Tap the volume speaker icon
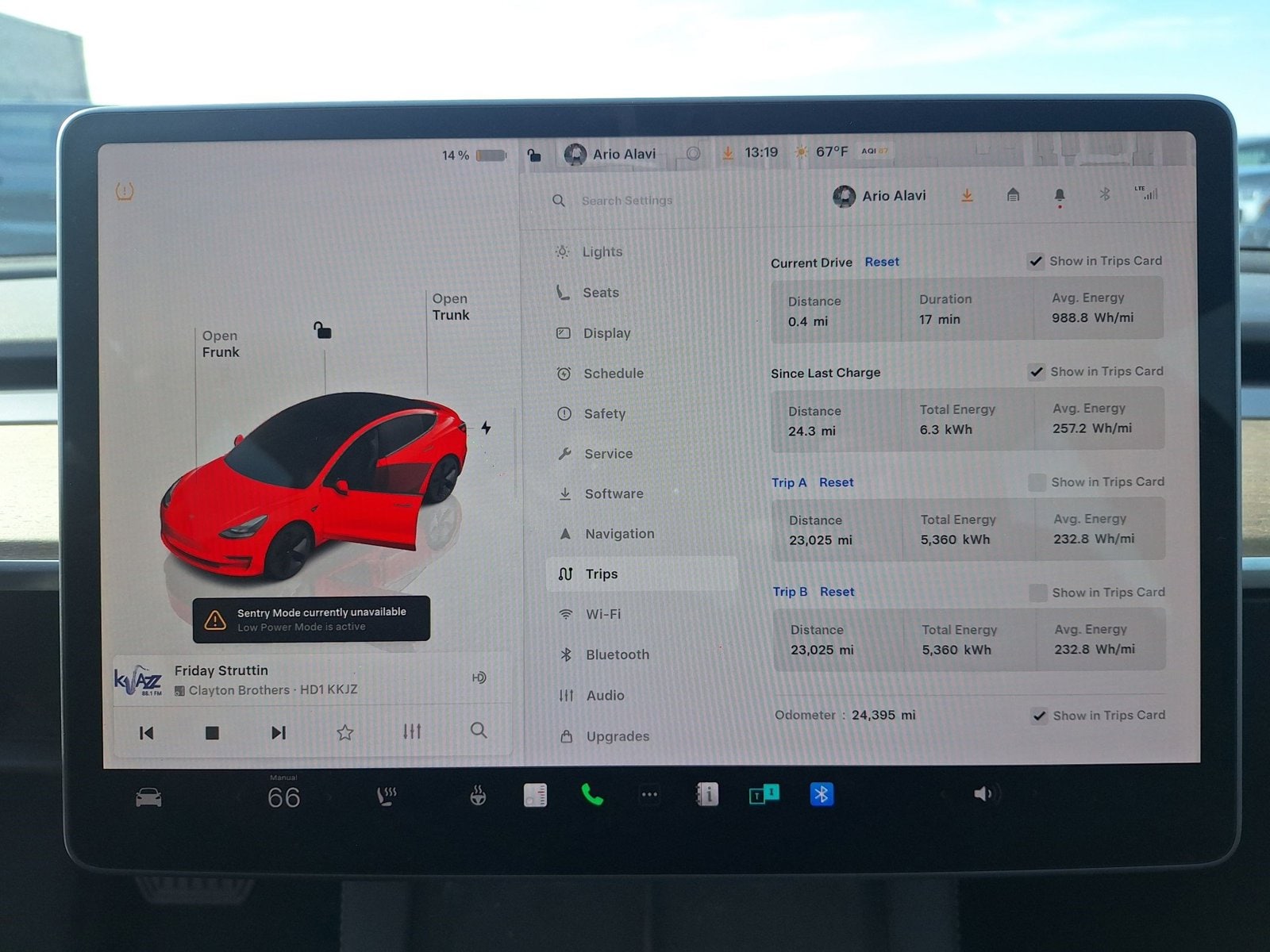The height and width of the screenshot is (952, 1270). (983, 794)
